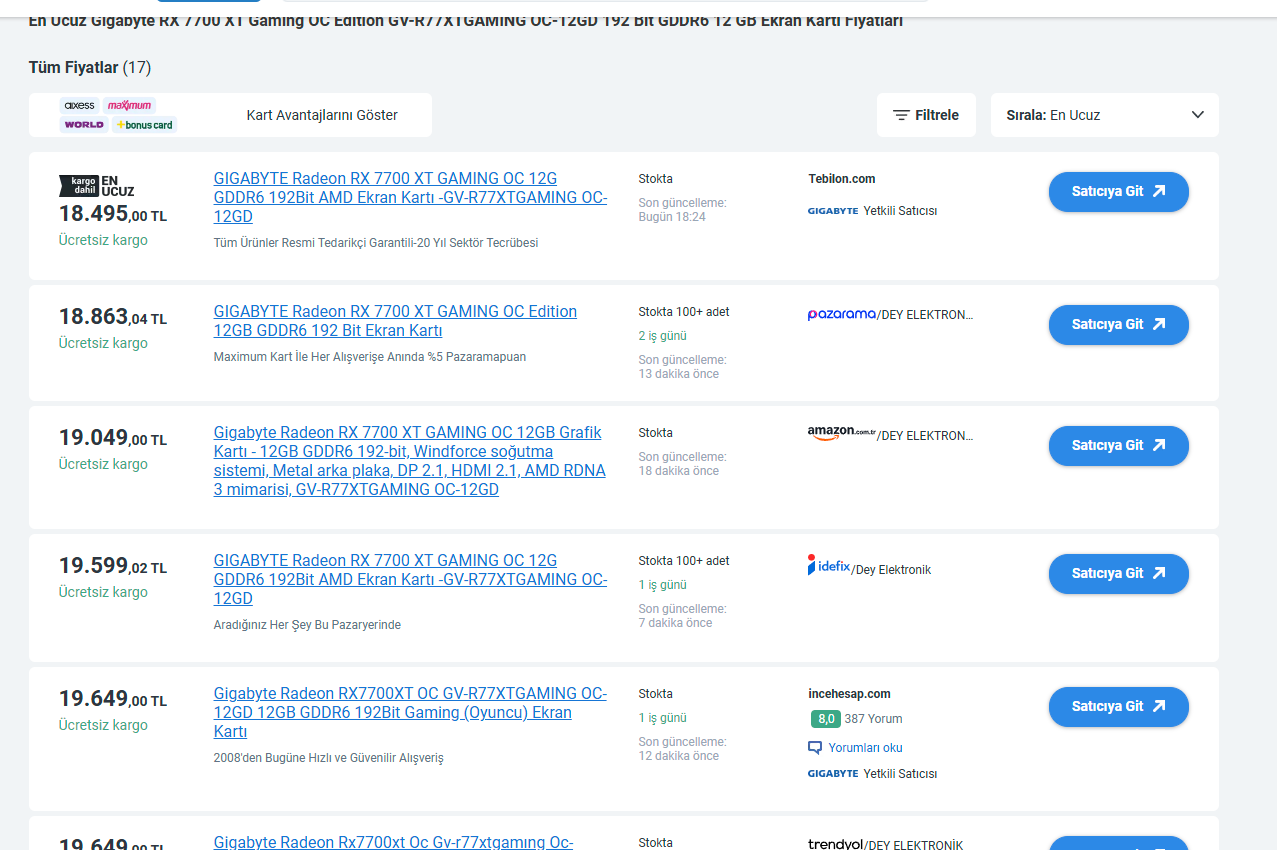Click the kargo dahil En Ucuz badge
Image resolution: width=1277 pixels, height=850 pixels.
click(97, 185)
